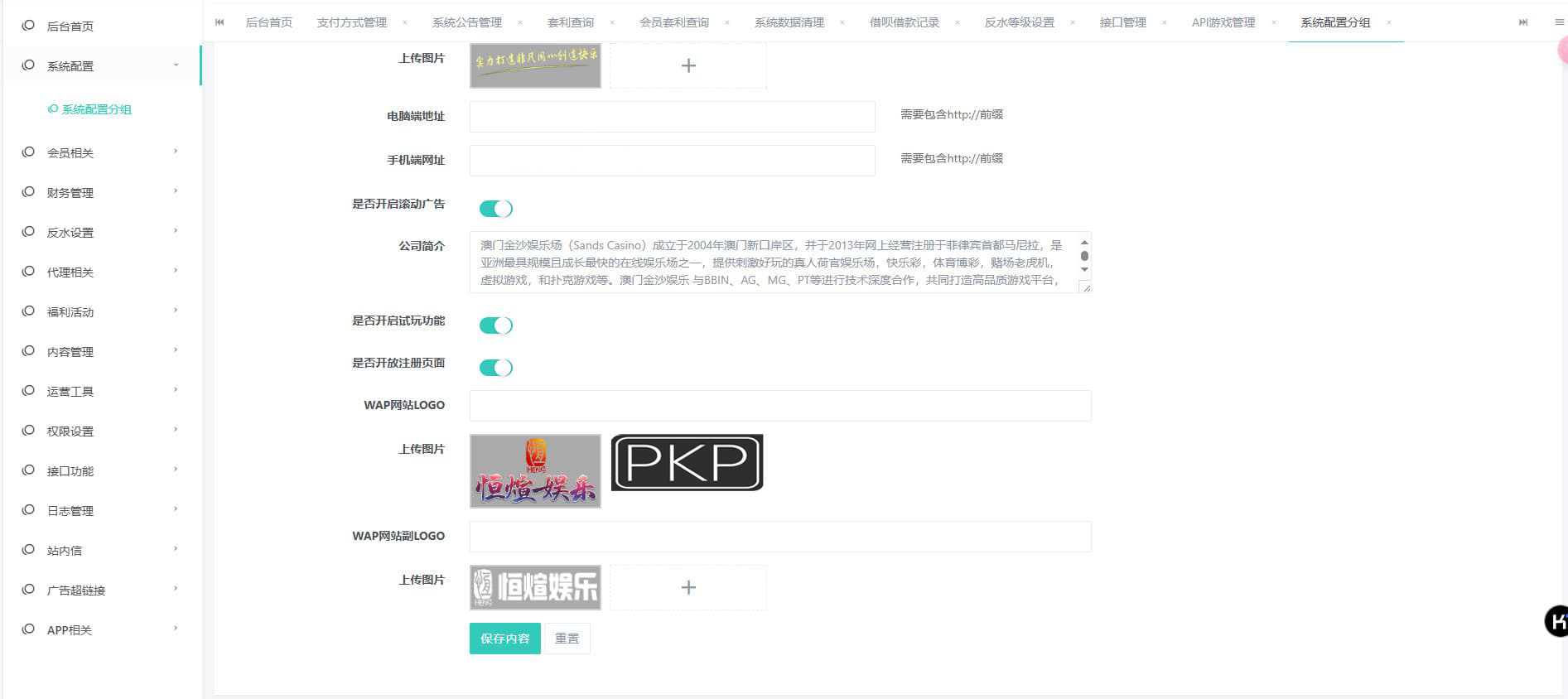1568x699 pixels.
Task: Expand 站内信 menu chevron
Action: point(176,549)
